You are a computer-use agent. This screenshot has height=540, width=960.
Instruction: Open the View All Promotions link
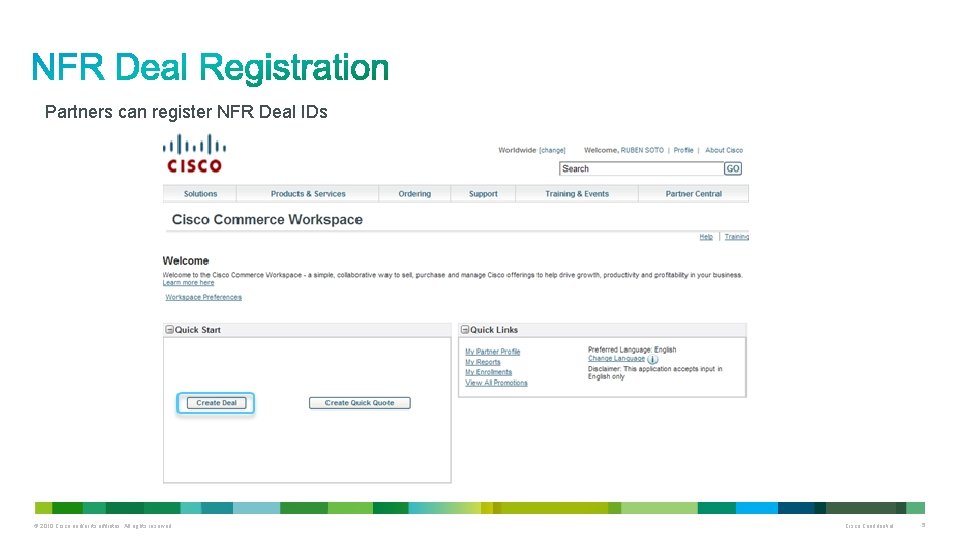pyautogui.click(x=496, y=383)
